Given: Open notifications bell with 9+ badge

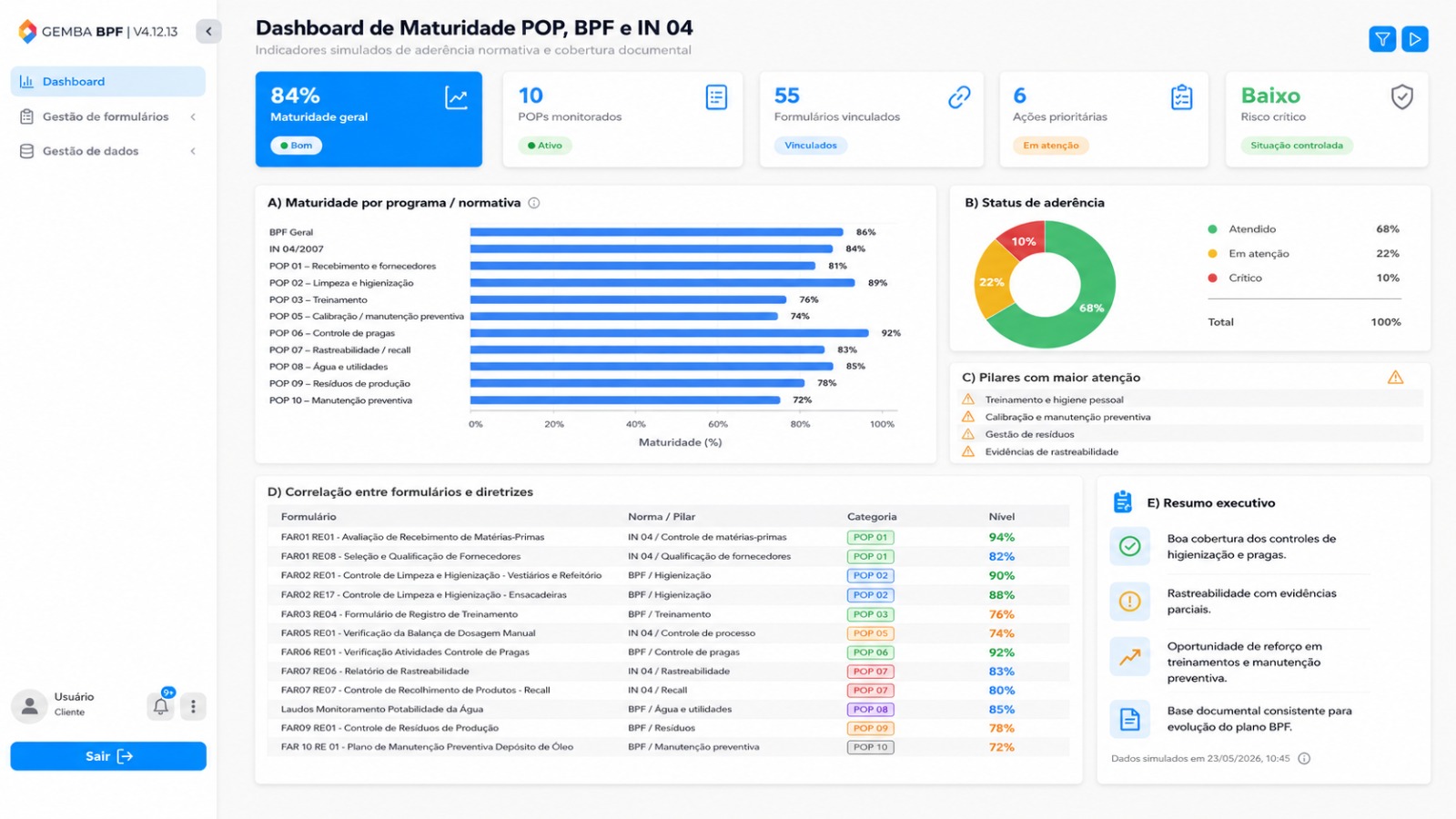Looking at the screenshot, I should tap(161, 706).
